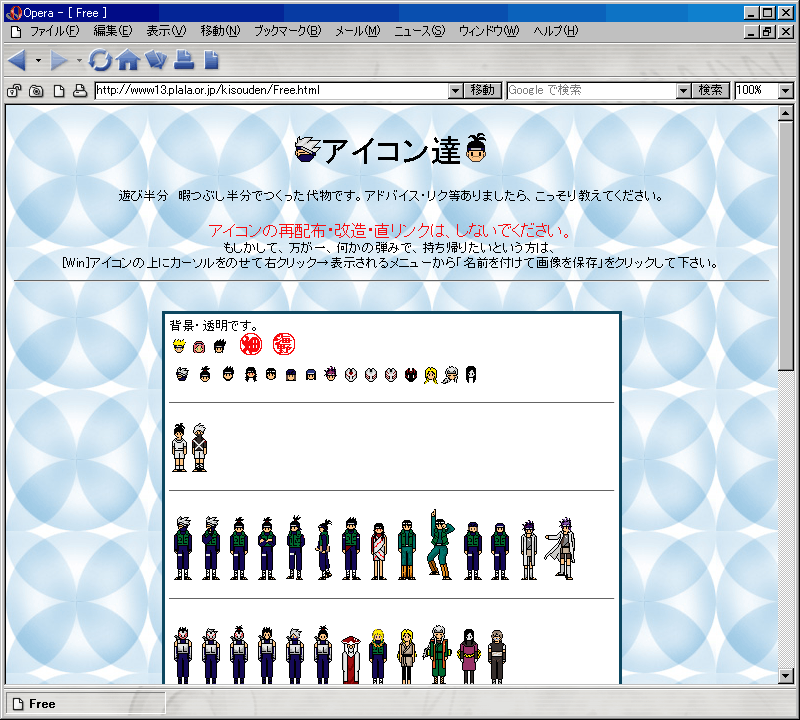The height and width of the screenshot is (720, 800).
Task: Click the scrollbar up arrow
Action: pyautogui.click(x=786, y=113)
